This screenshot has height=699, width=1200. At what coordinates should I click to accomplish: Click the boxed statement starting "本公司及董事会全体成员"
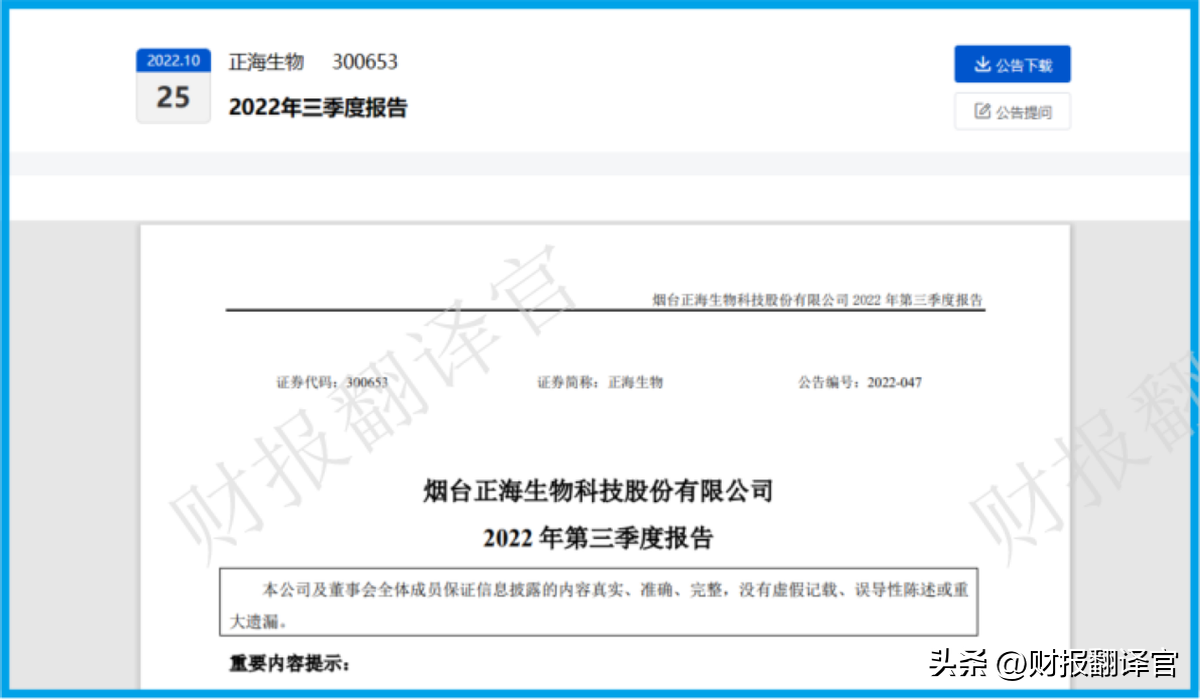(599, 604)
